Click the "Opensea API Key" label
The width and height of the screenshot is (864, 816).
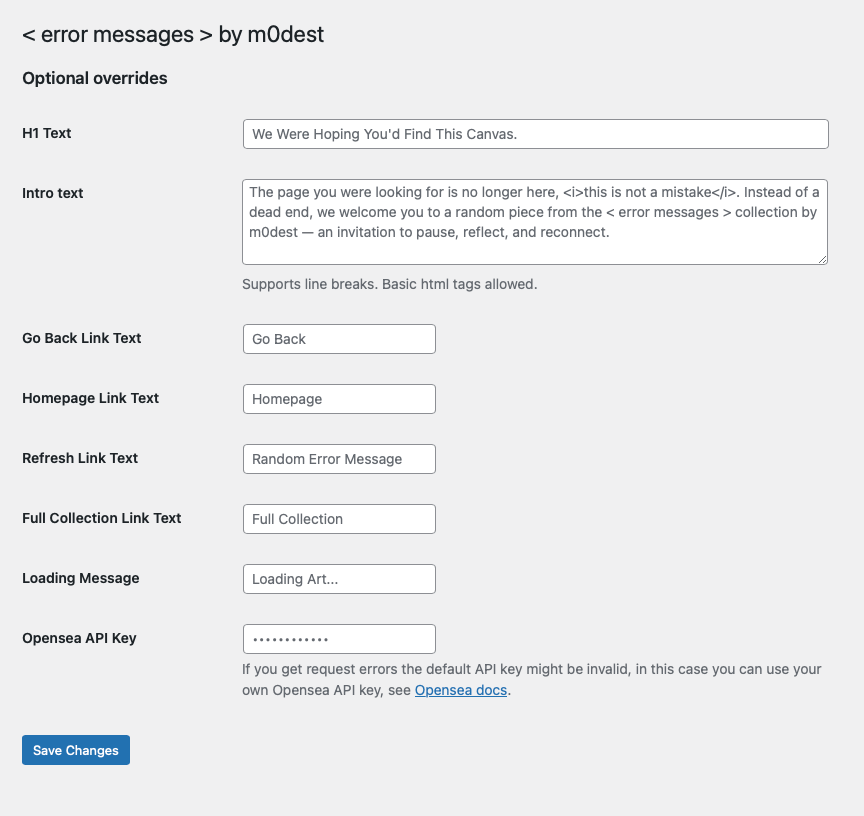point(79,638)
